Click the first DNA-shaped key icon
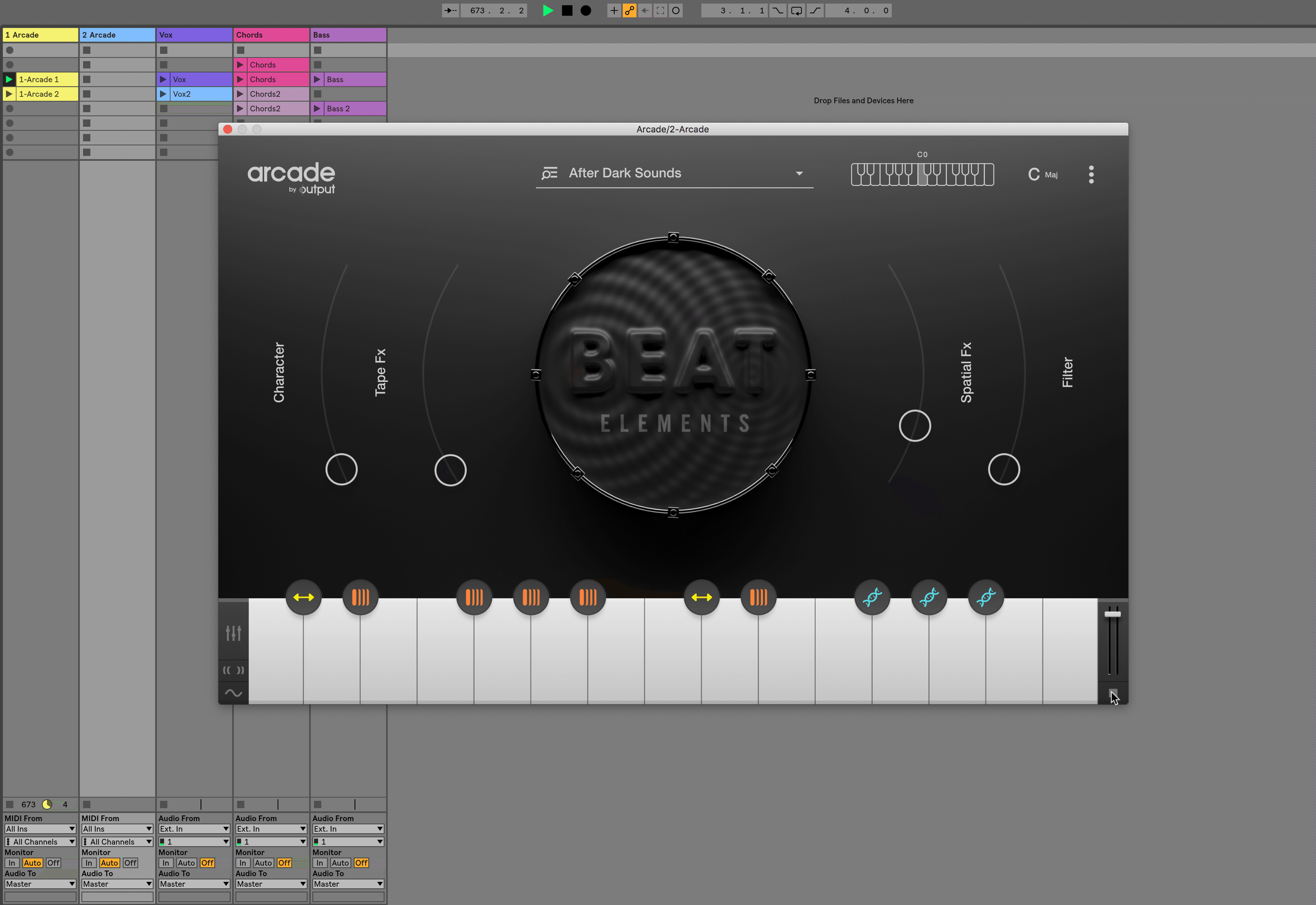 (872, 597)
